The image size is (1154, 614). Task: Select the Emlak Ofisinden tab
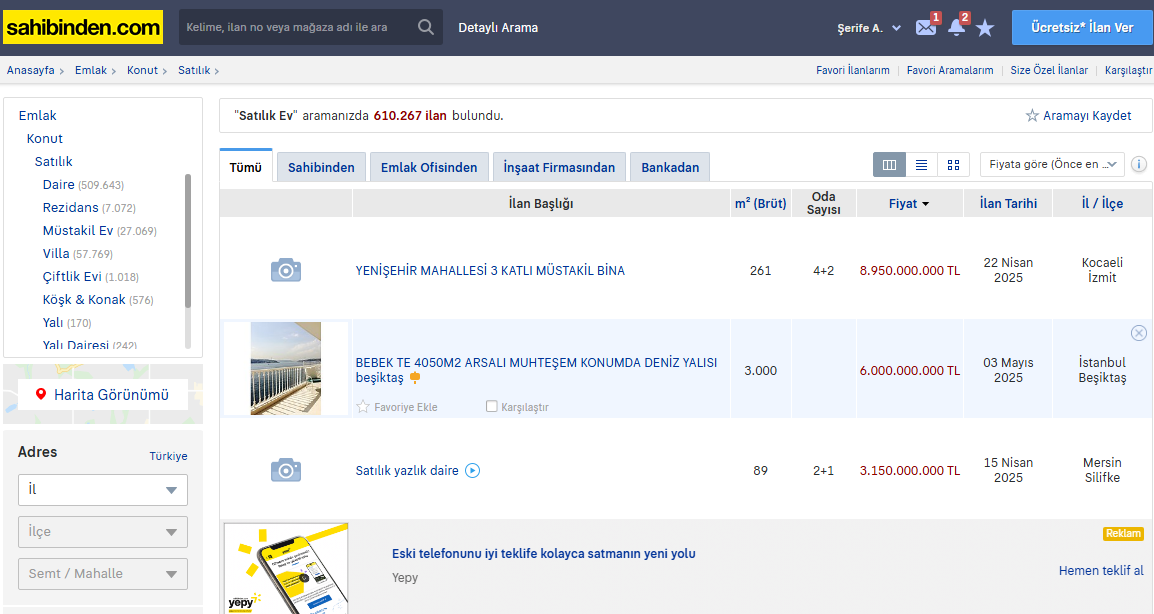pyautogui.click(x=429, y=167)
